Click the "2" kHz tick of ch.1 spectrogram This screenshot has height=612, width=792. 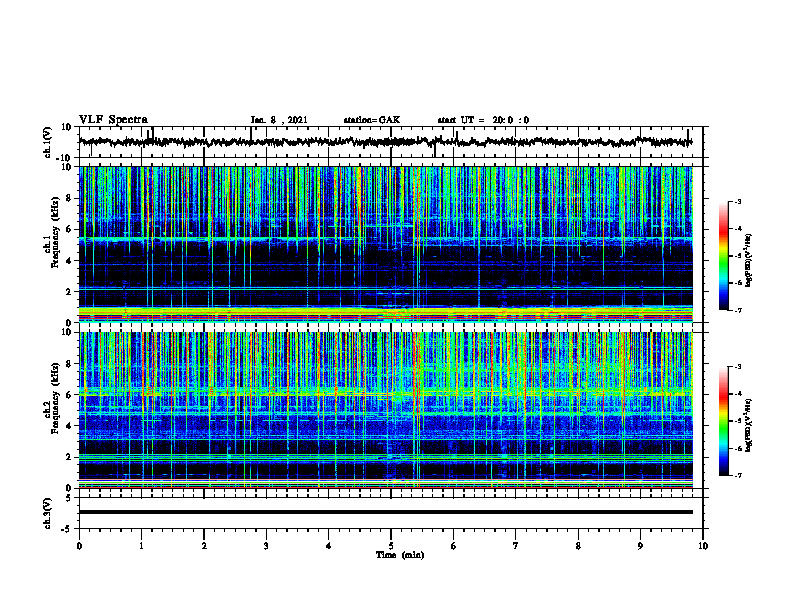pos(69,292)
